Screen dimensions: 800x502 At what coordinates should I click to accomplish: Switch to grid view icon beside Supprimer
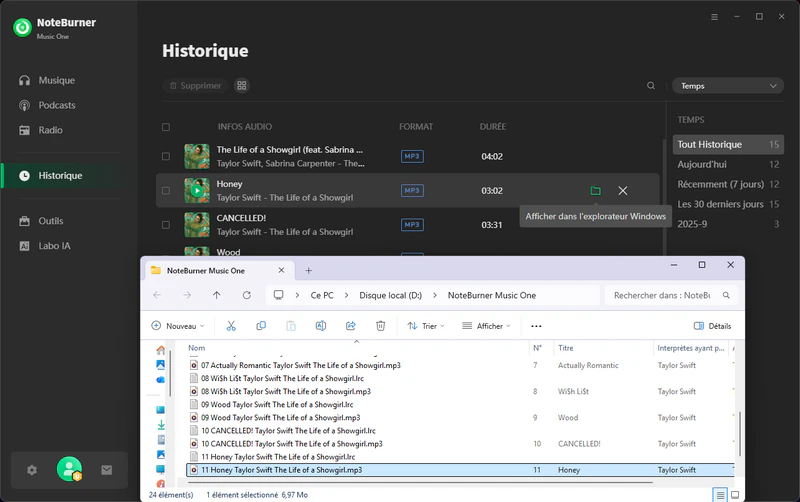click(241, 86)
